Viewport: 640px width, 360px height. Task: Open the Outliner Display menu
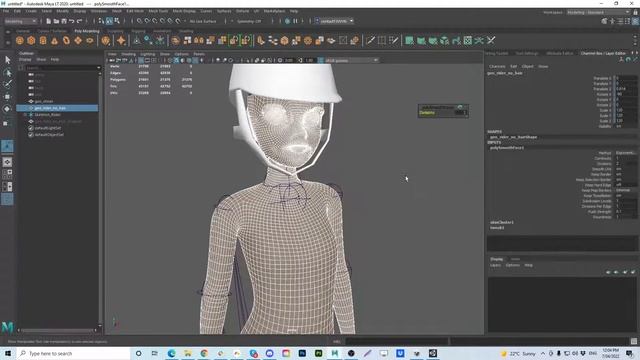click(25, 60)
